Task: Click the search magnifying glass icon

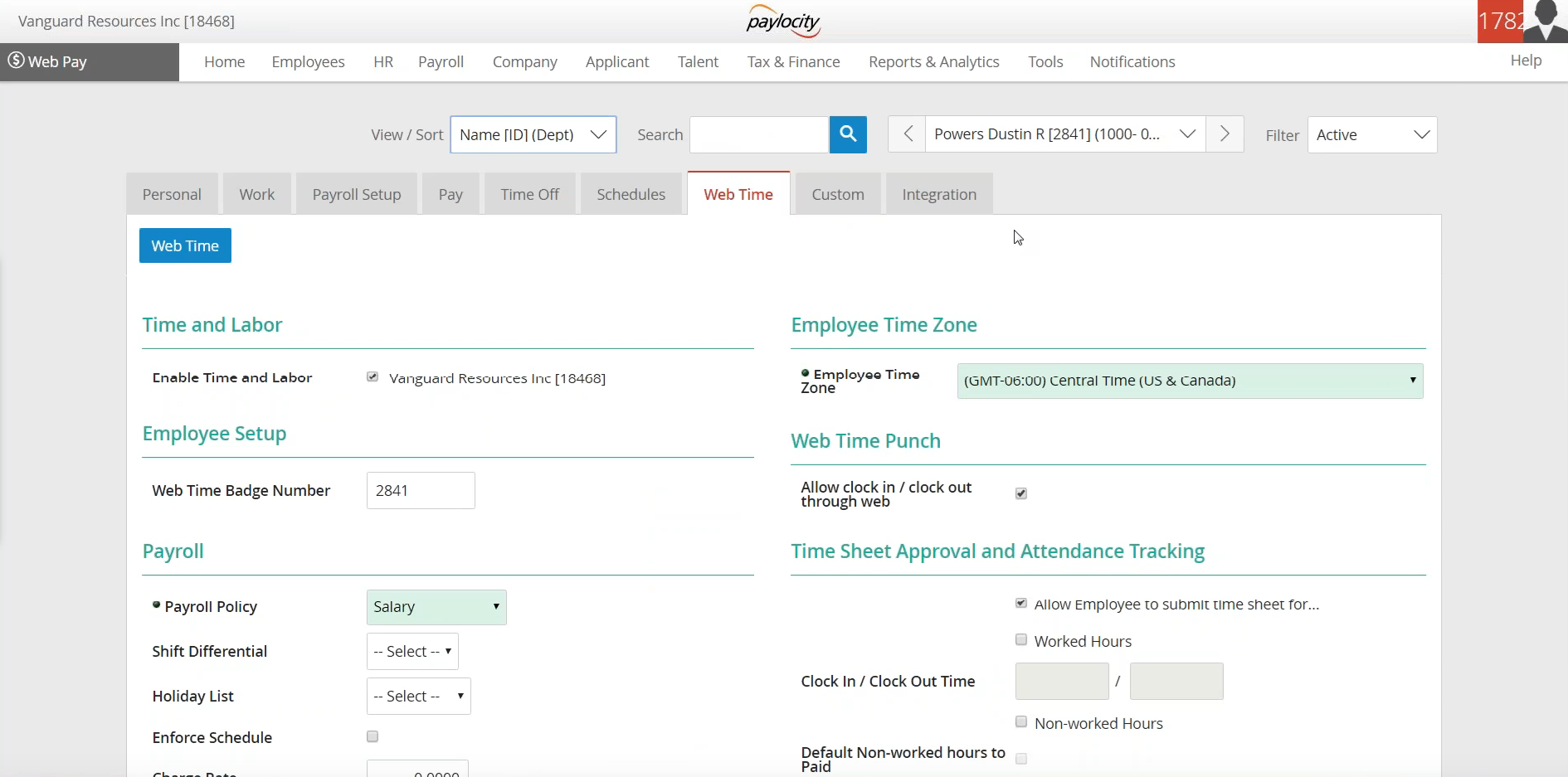Action: pyautogui.click(x=847, y=134)
